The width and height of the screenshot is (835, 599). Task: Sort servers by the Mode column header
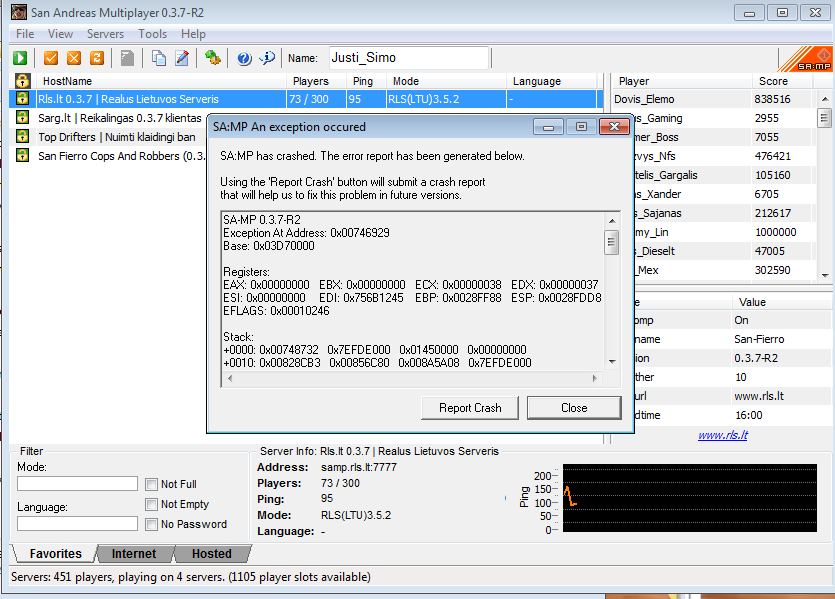point(446,81)
